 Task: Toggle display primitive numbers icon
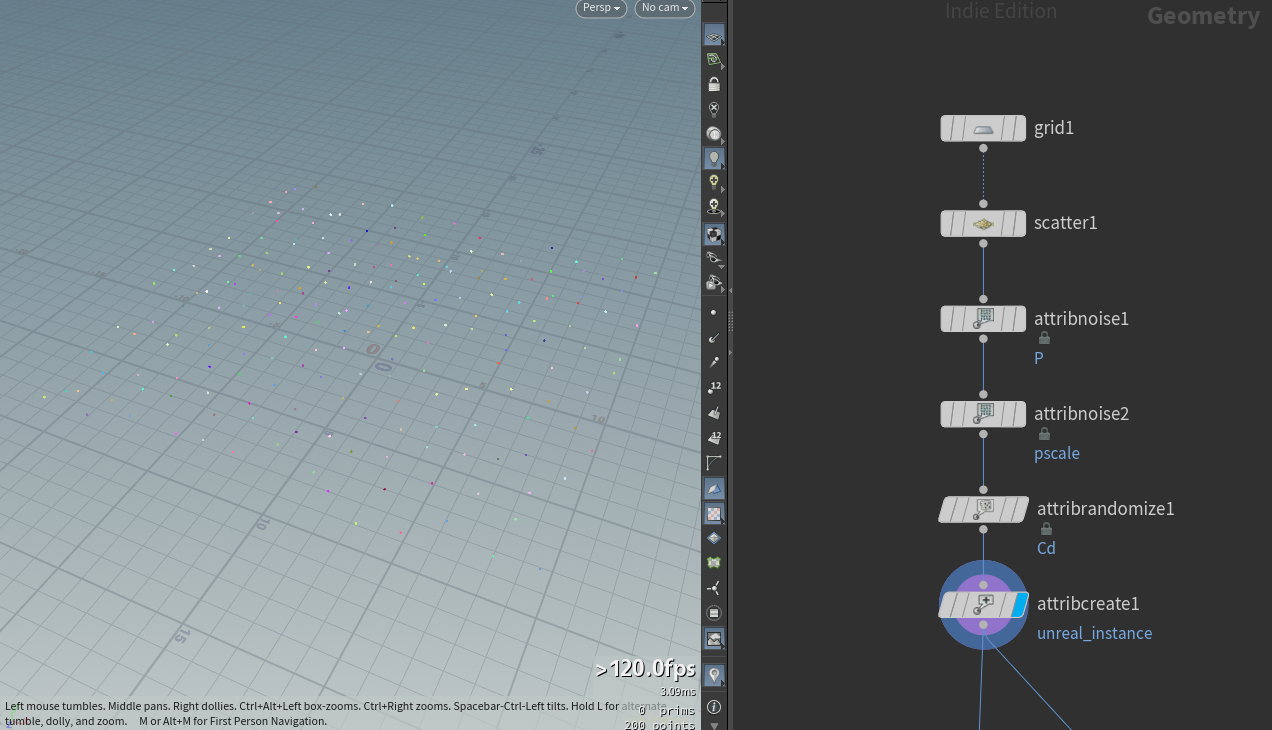(714, 437)
